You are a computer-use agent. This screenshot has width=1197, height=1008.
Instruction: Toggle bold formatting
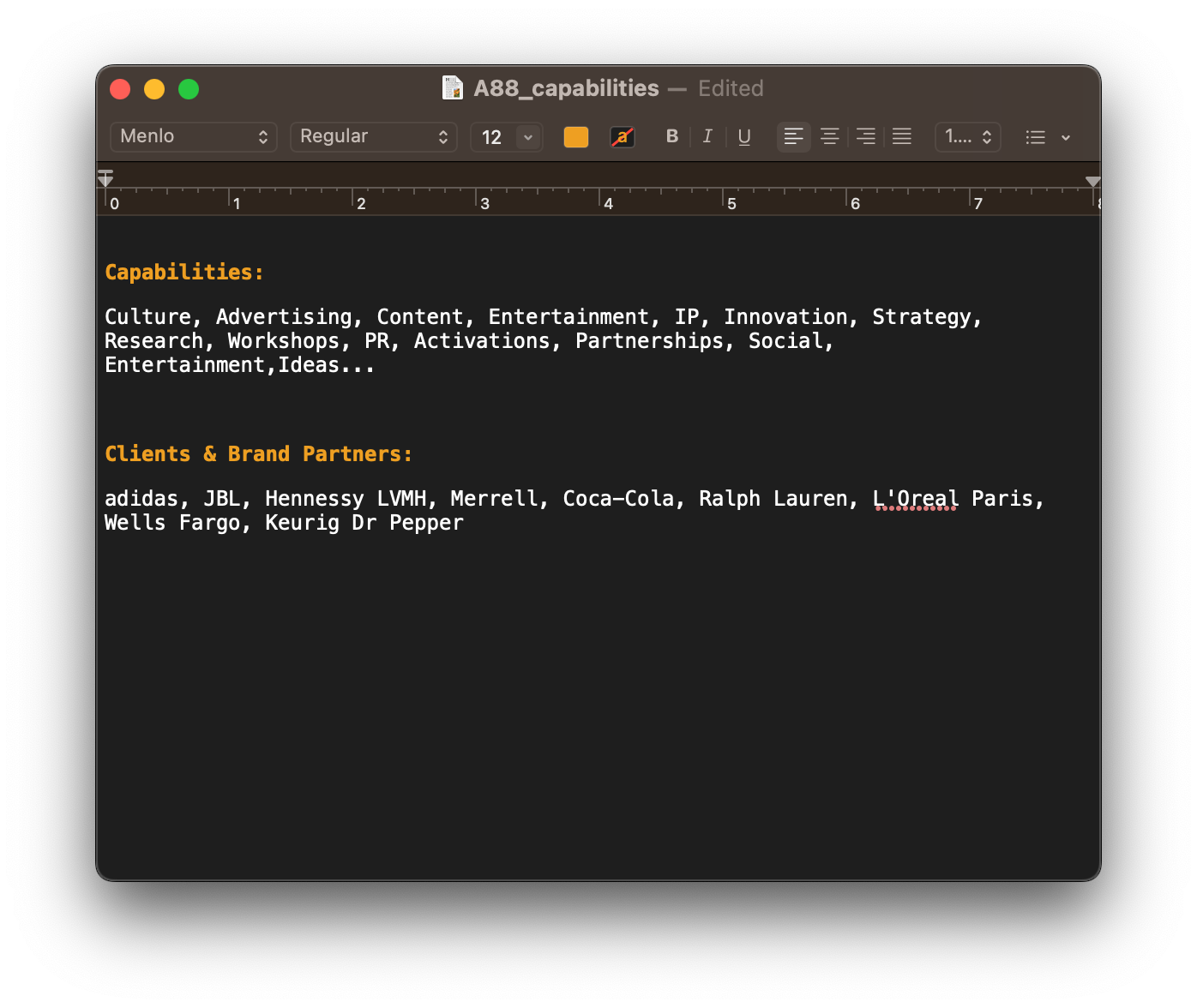click(672, 136)
